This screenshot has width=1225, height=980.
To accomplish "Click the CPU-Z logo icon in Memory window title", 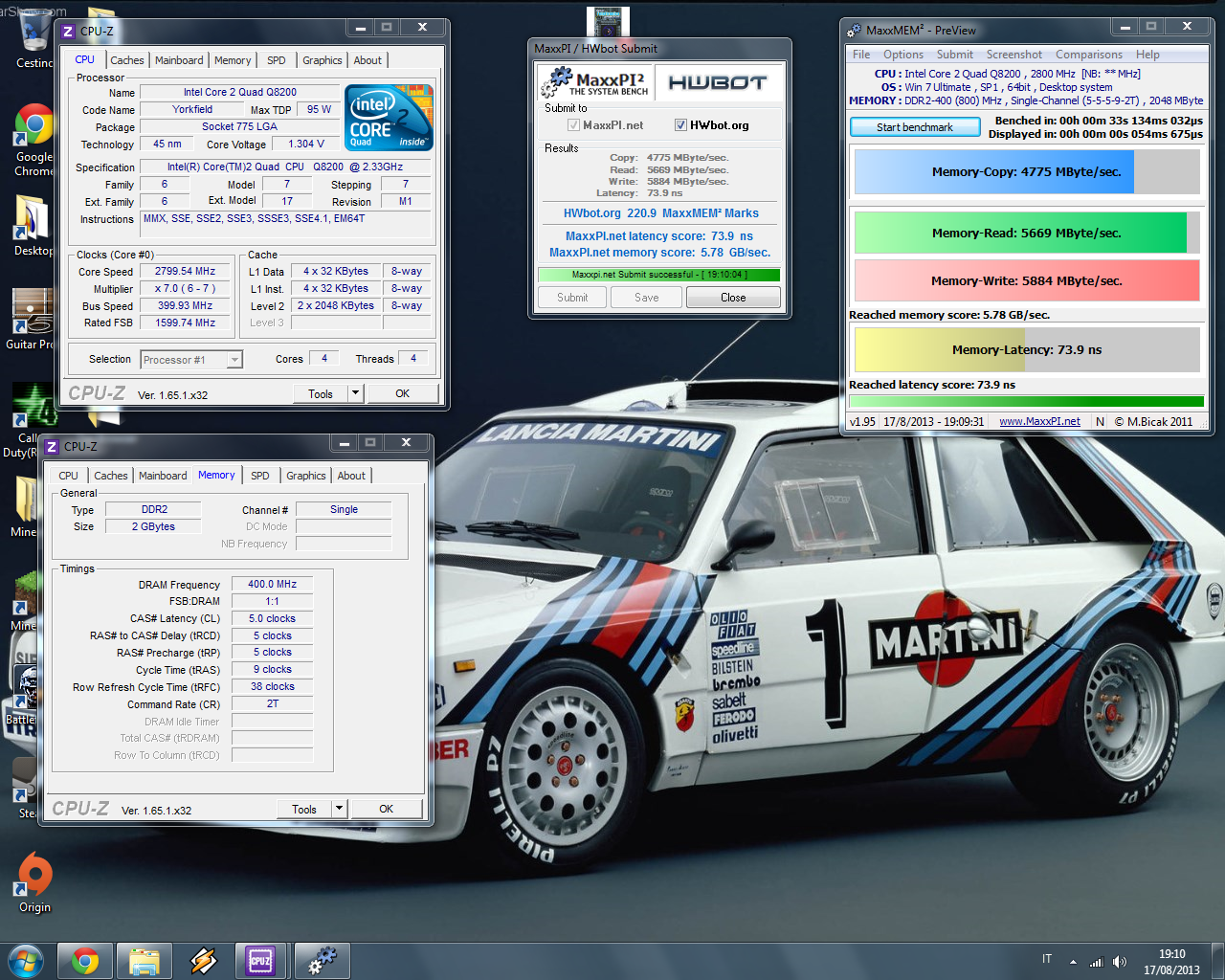I will [52, 447].
